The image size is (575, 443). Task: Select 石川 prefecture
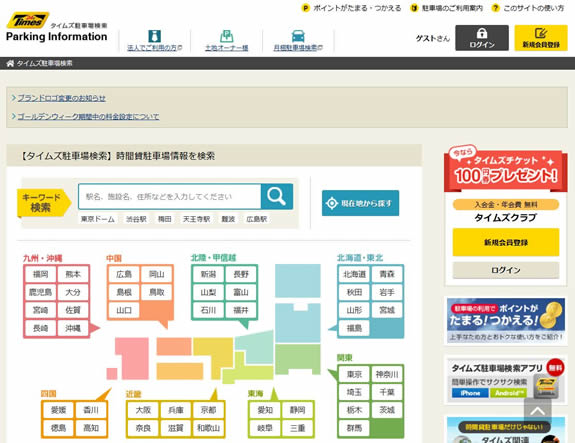[208, 310]
